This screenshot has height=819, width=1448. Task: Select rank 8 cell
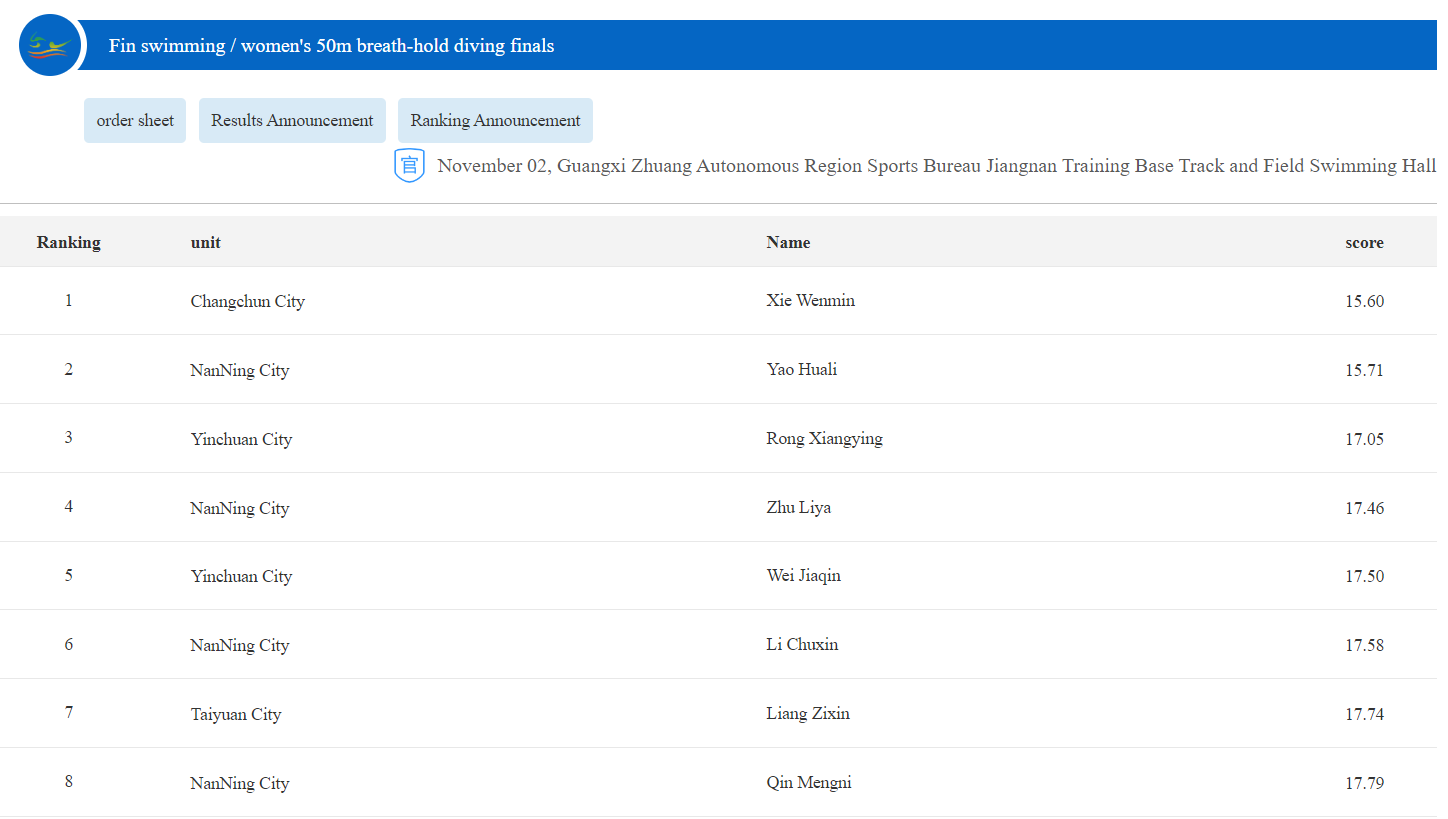(69, 781)
